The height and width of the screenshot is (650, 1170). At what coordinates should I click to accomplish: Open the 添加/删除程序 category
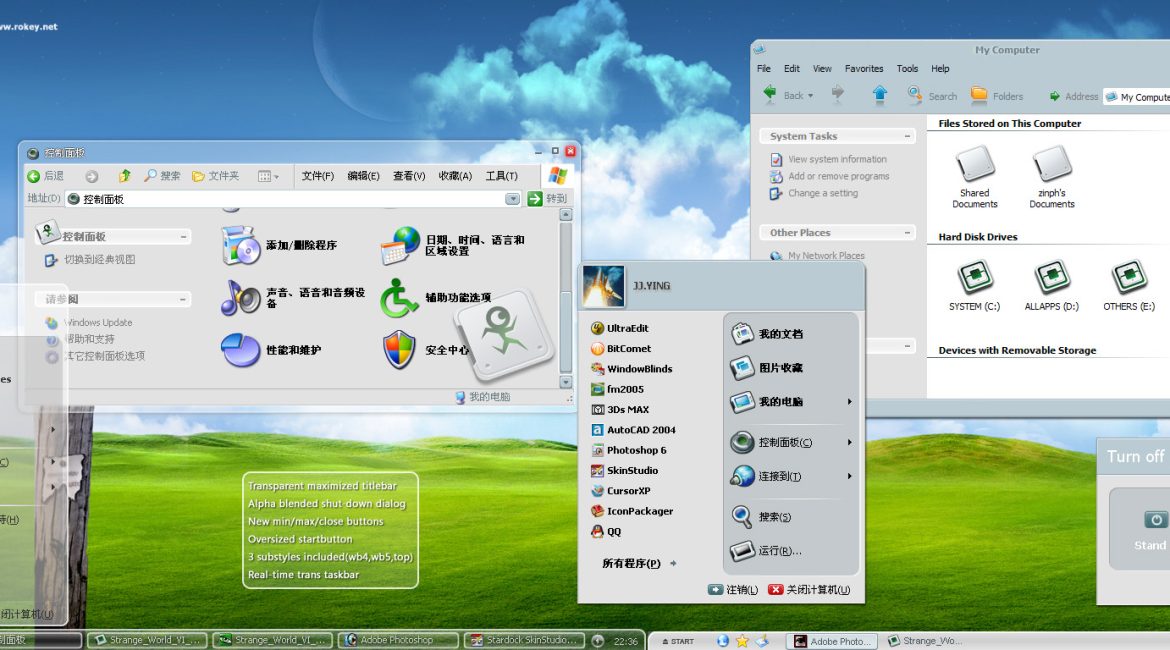(279, 245)
